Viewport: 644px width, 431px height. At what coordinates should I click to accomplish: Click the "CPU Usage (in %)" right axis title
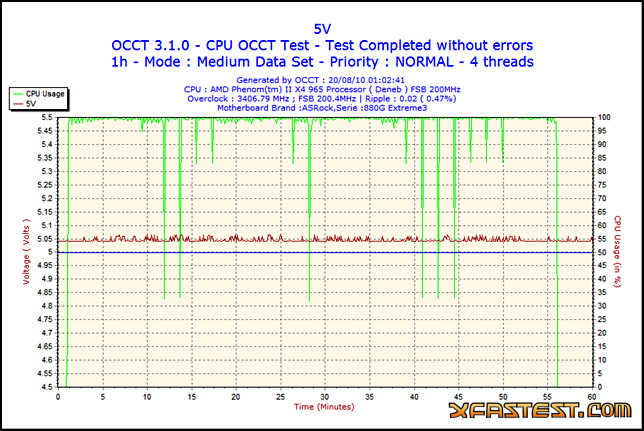tap(617, 251)
